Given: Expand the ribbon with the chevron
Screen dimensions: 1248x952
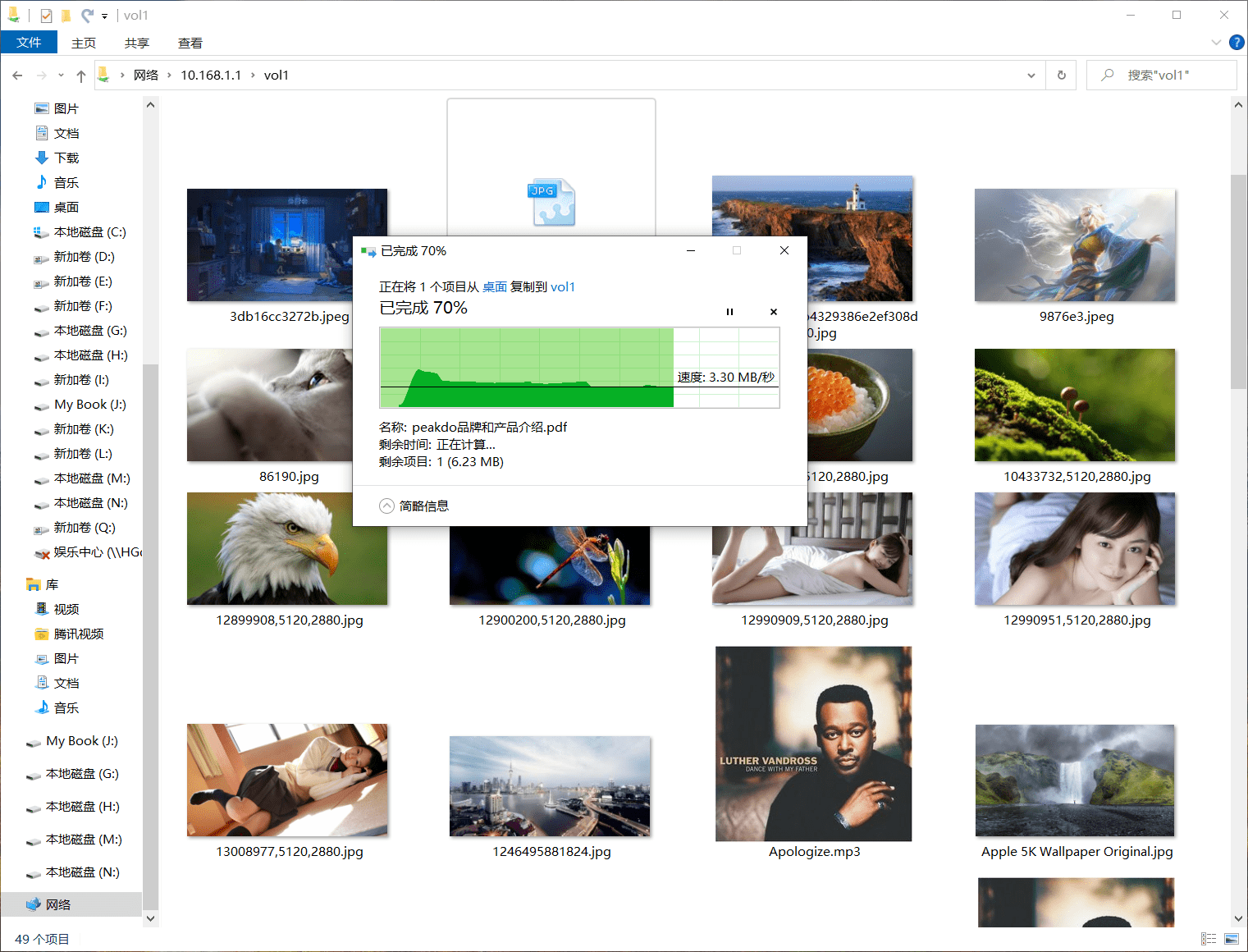Looking at the screenshot, I should click(1215, 43).
